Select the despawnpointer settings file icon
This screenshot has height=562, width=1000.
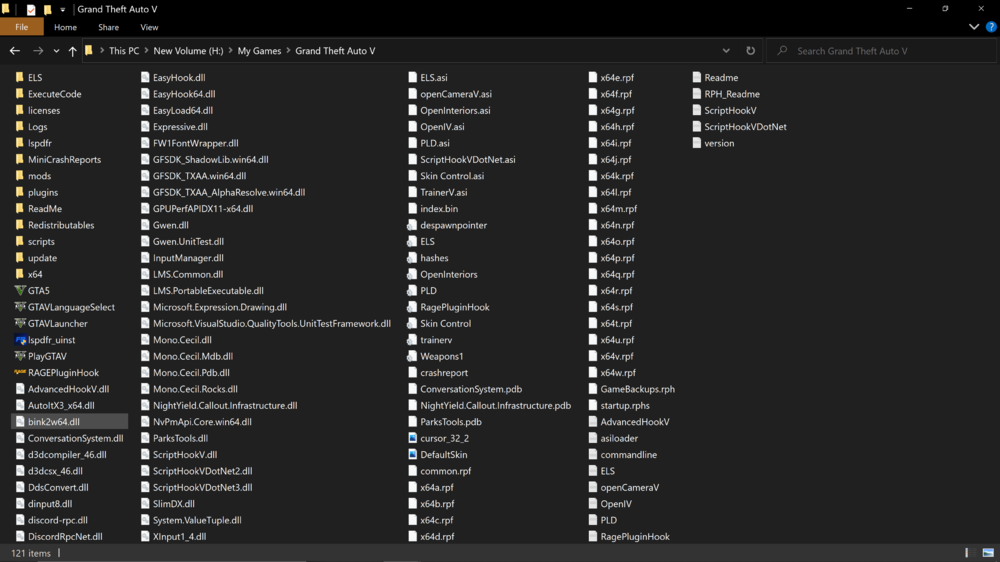click(413, 225)
